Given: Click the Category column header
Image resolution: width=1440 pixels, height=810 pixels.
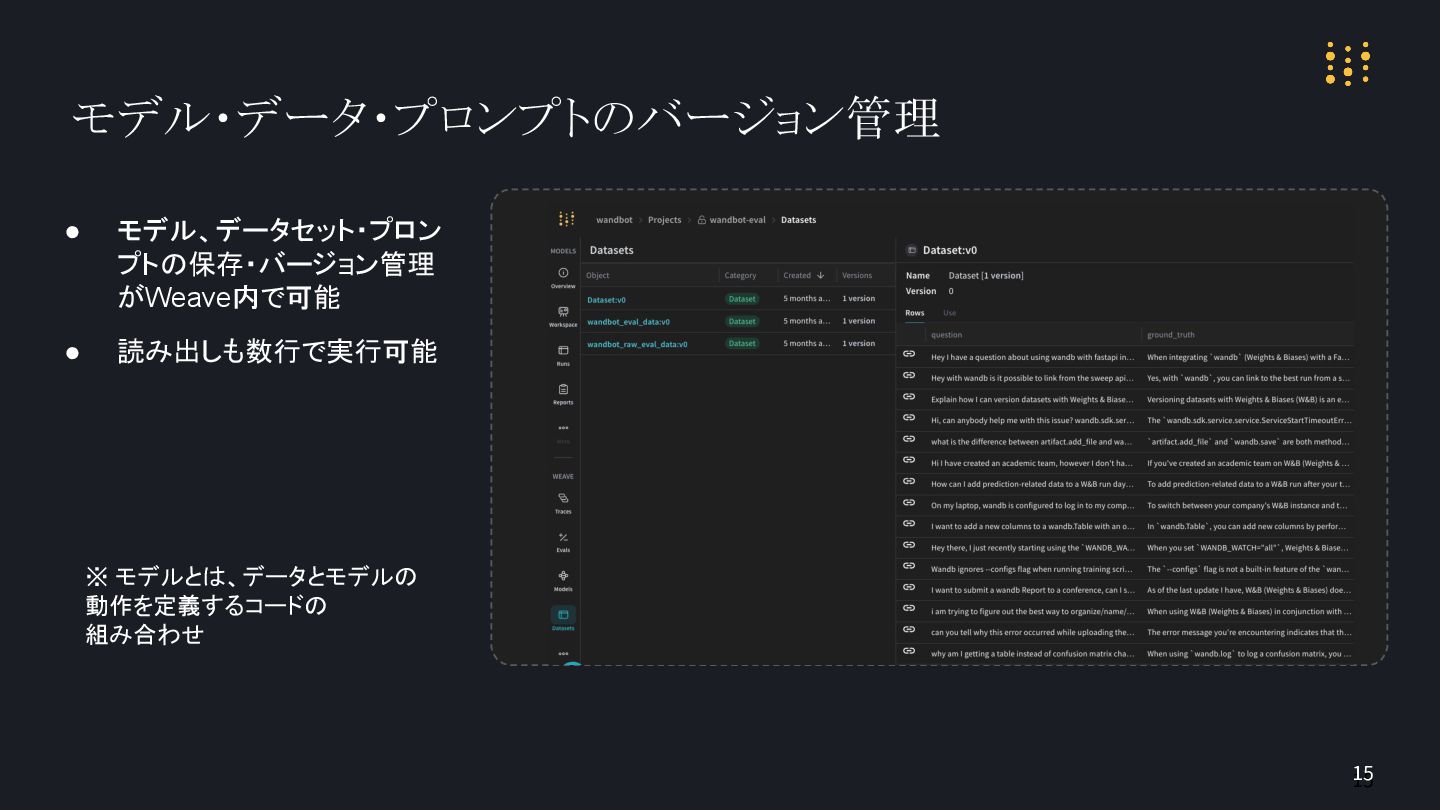Looking at the screenshot, I should [x=740, y=275].
